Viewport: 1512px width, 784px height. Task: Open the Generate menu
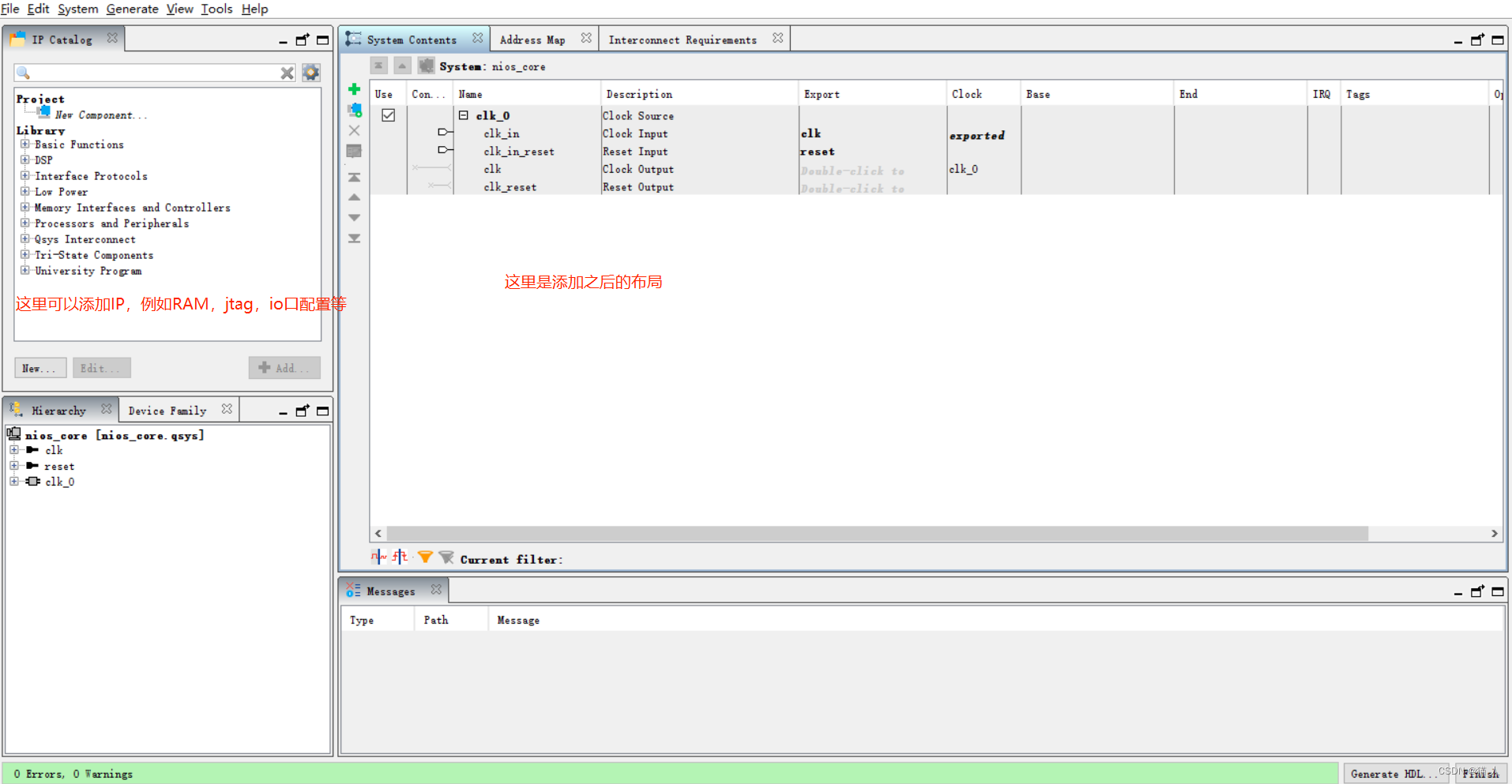[132, 9]
